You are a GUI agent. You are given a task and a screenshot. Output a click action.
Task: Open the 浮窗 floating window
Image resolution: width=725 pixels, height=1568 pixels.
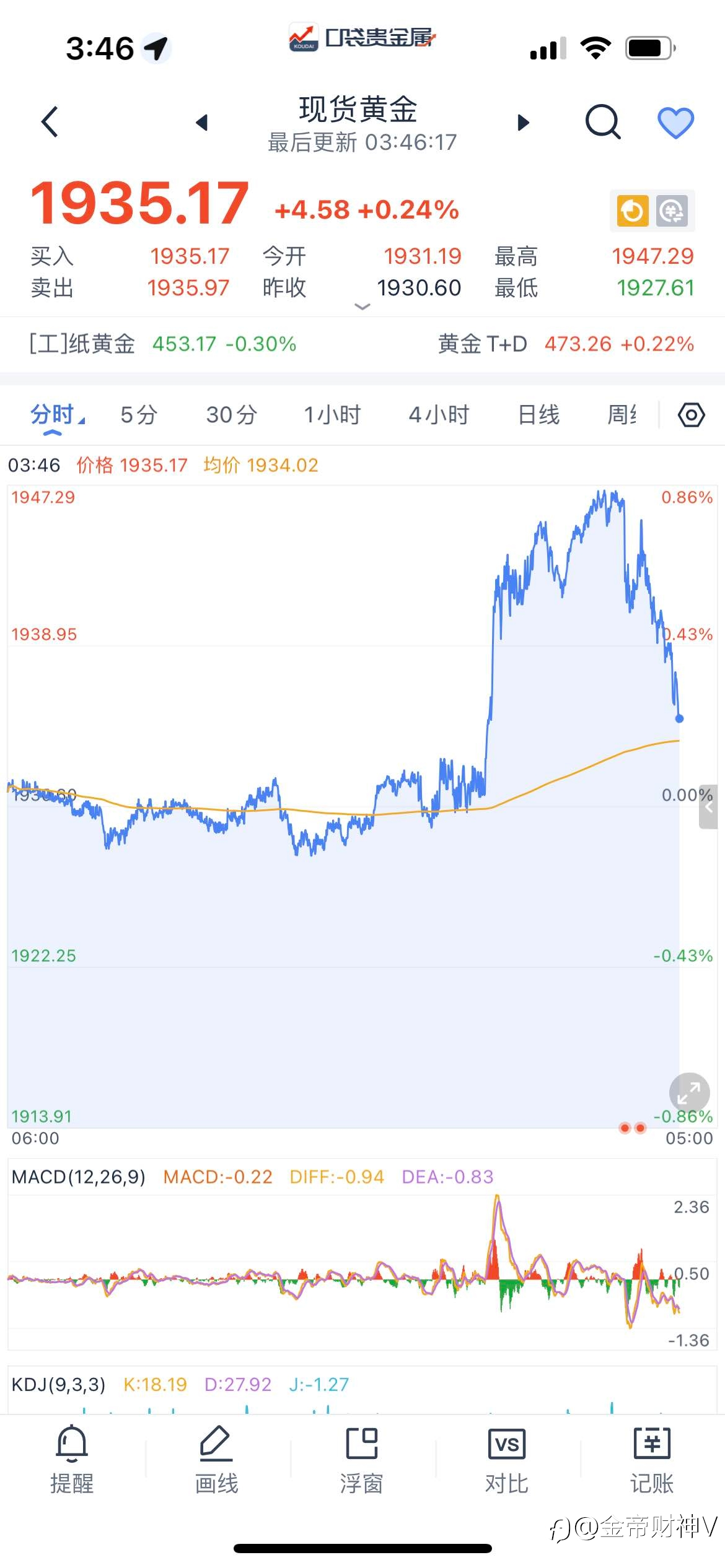(361, 1460)
